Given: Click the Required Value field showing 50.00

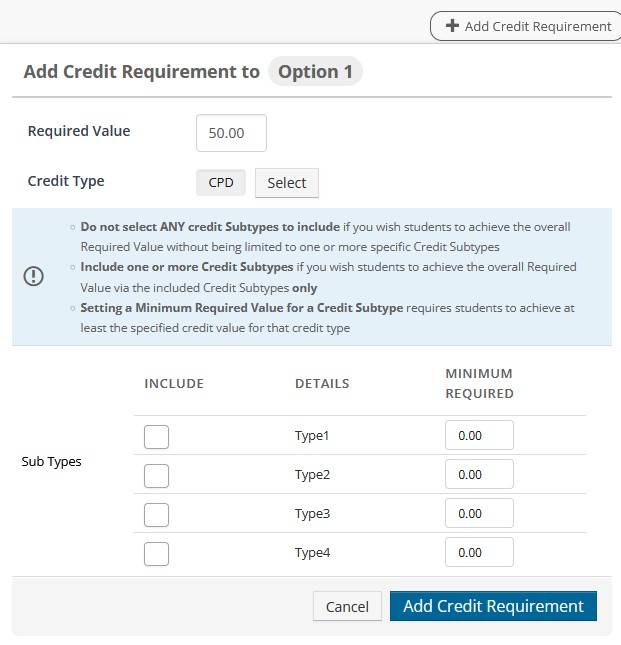Looking at the screenshot, I should pyautogui.click(x=231, y=133).
